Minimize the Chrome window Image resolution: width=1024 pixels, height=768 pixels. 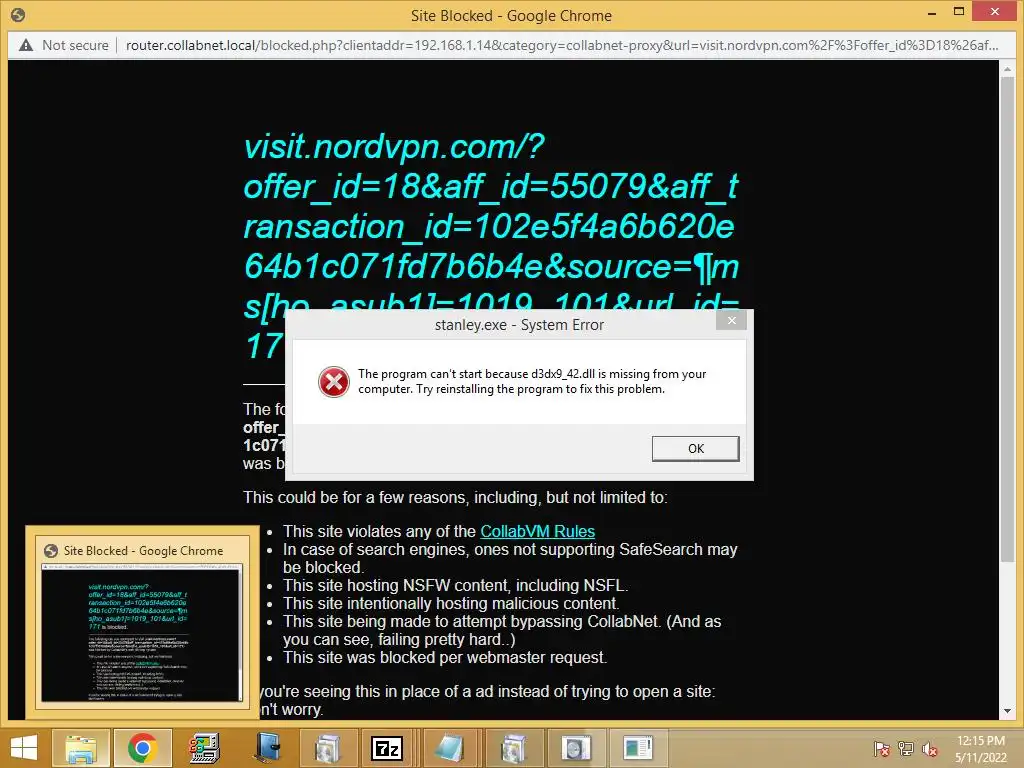pos(932,12)
